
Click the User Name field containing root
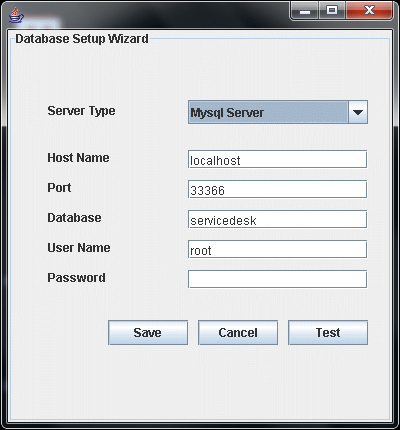[x=278, y=249]
